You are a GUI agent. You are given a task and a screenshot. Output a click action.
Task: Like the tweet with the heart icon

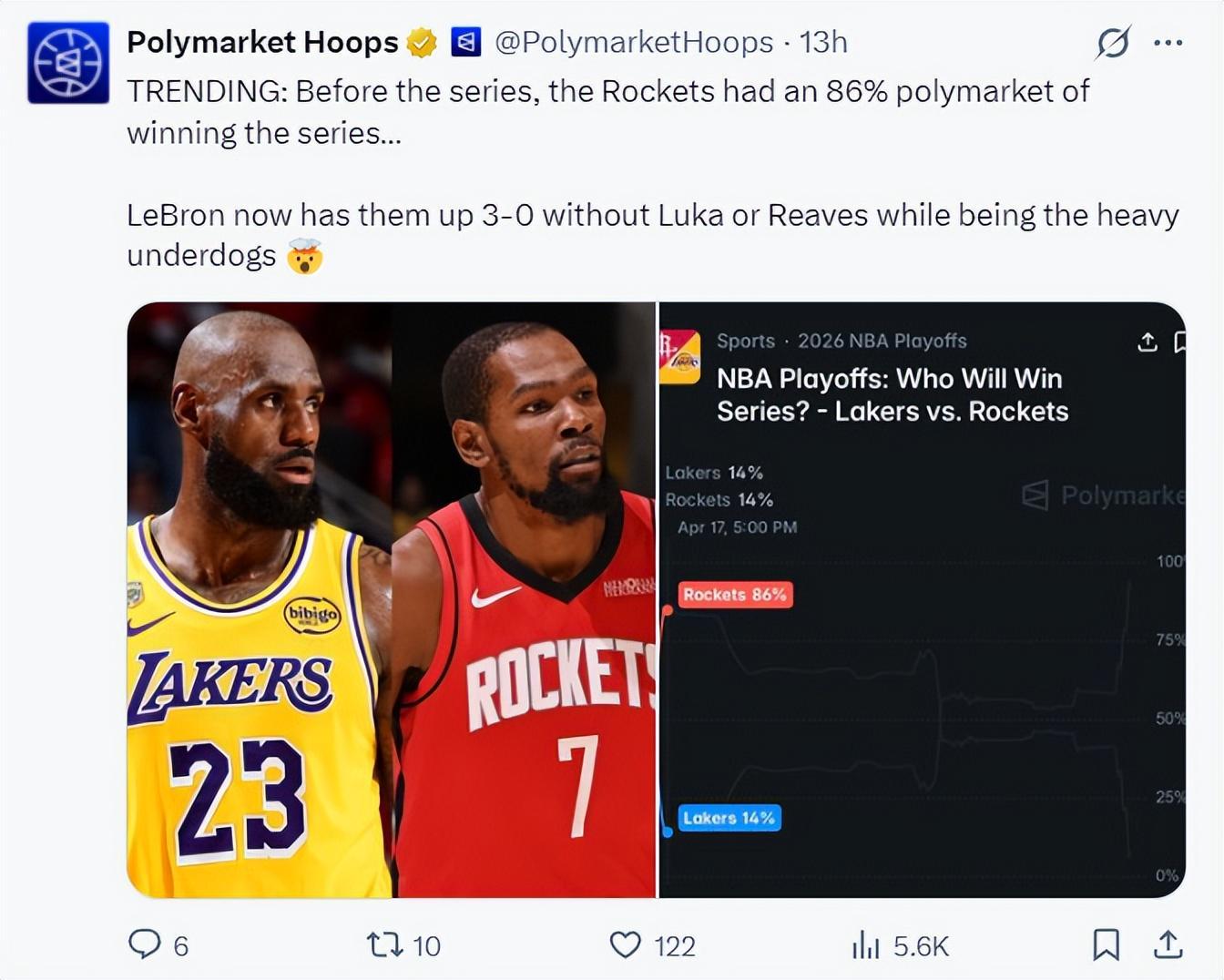pyautogui.click(x=625, y=944)
